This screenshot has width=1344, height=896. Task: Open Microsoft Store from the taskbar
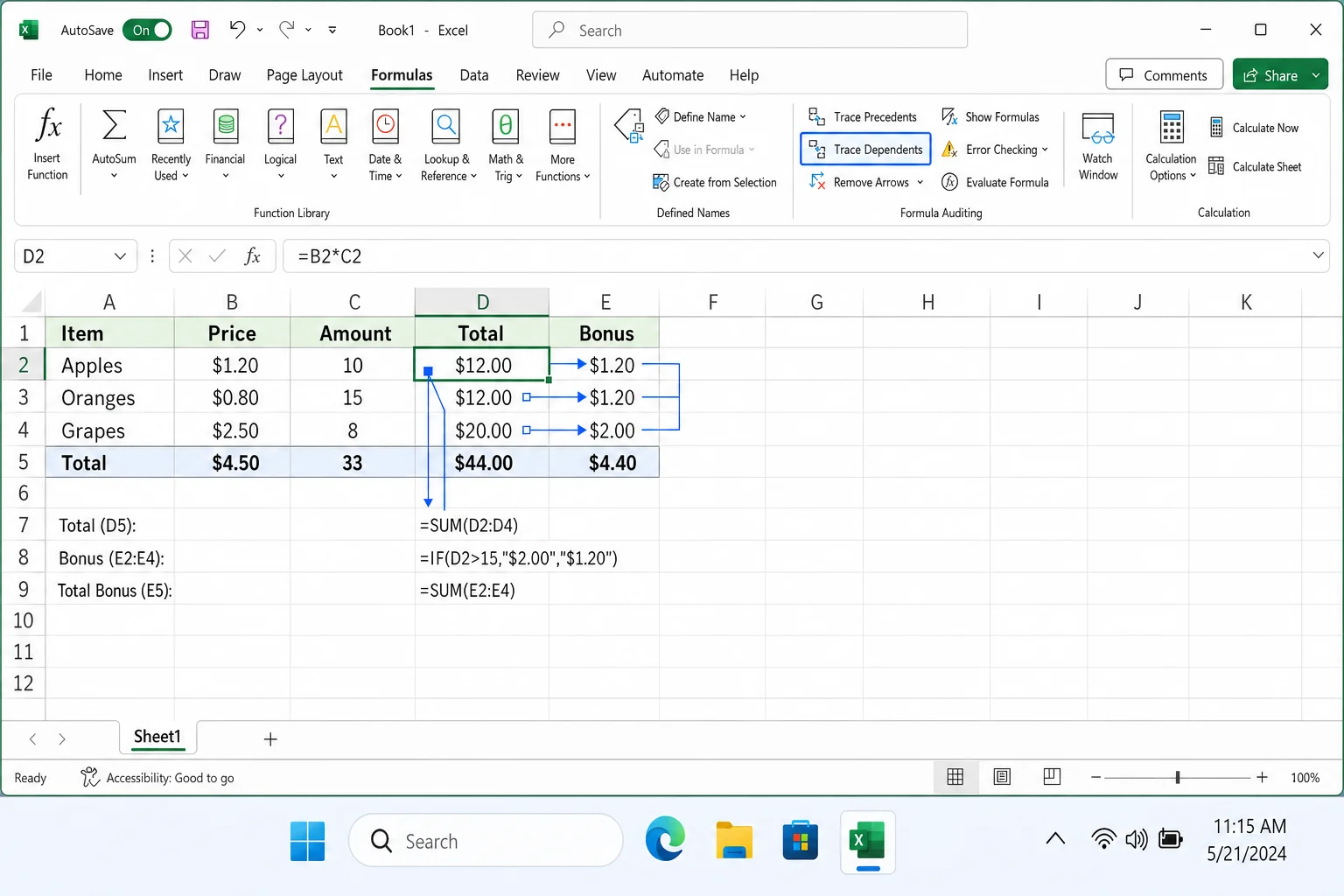800,841
